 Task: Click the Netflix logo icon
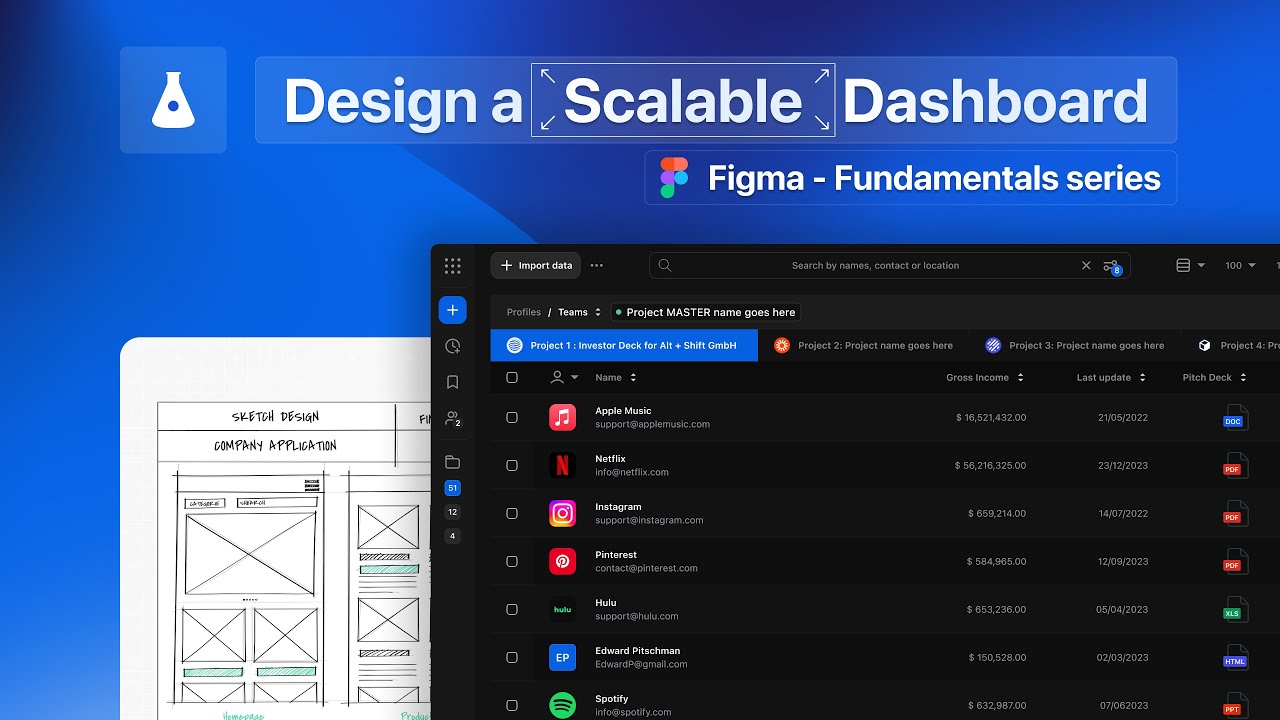tap(563, 465)
